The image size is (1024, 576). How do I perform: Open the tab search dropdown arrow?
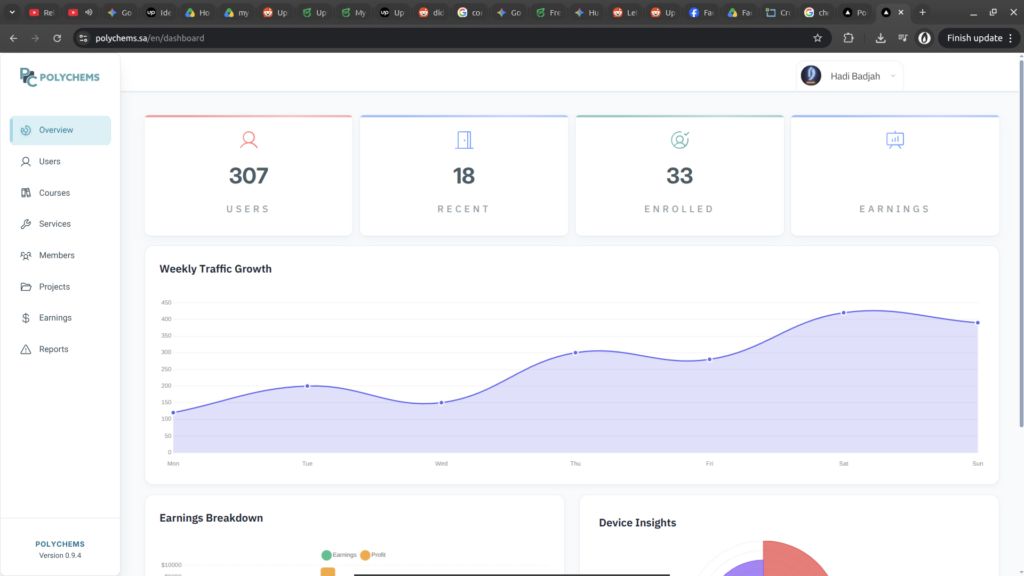coord(12,12)
